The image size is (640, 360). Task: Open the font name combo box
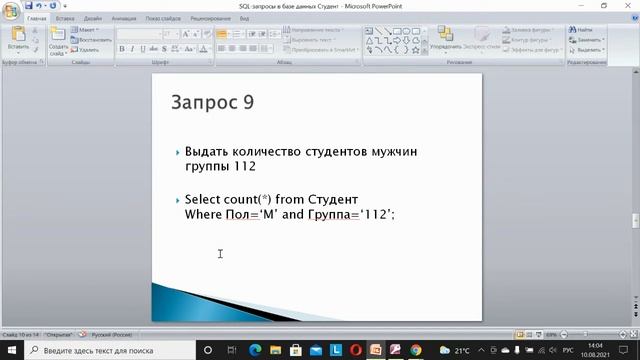click(139, 34)
